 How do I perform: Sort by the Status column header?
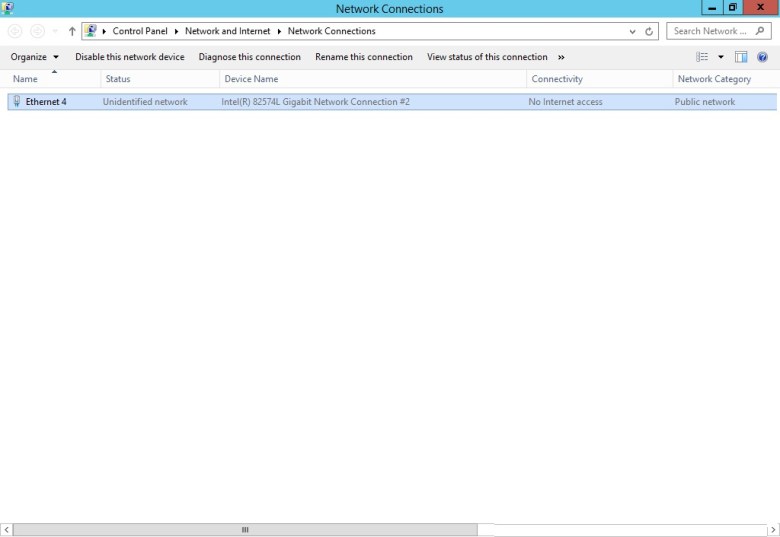pos(118,79)
